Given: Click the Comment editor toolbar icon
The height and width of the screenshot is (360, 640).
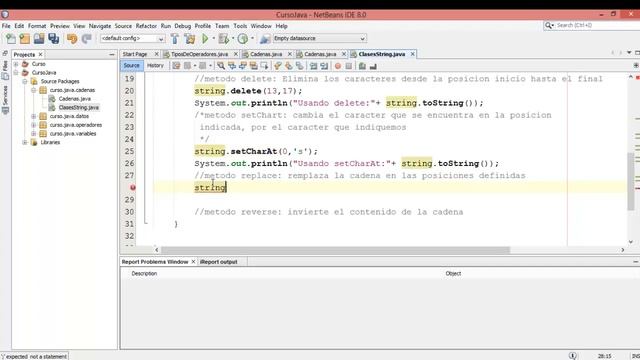Looking at the screenshot, I should coord(362,66).
